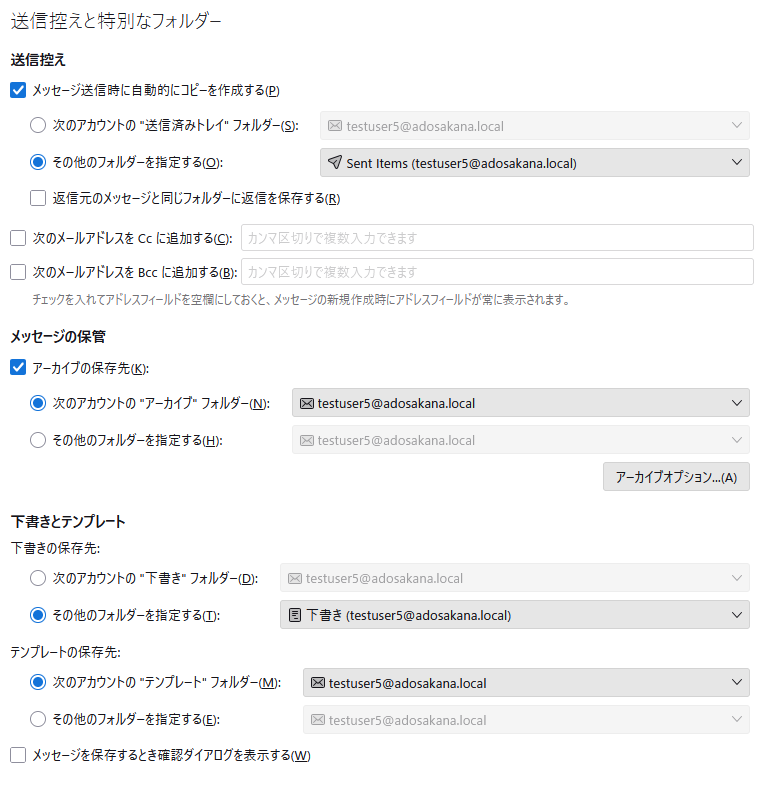Image resolution: width=783 pixels, height=793 pixels.
Task: Toggle auto-copy on message send checkbox
Action: click(17, 90)
